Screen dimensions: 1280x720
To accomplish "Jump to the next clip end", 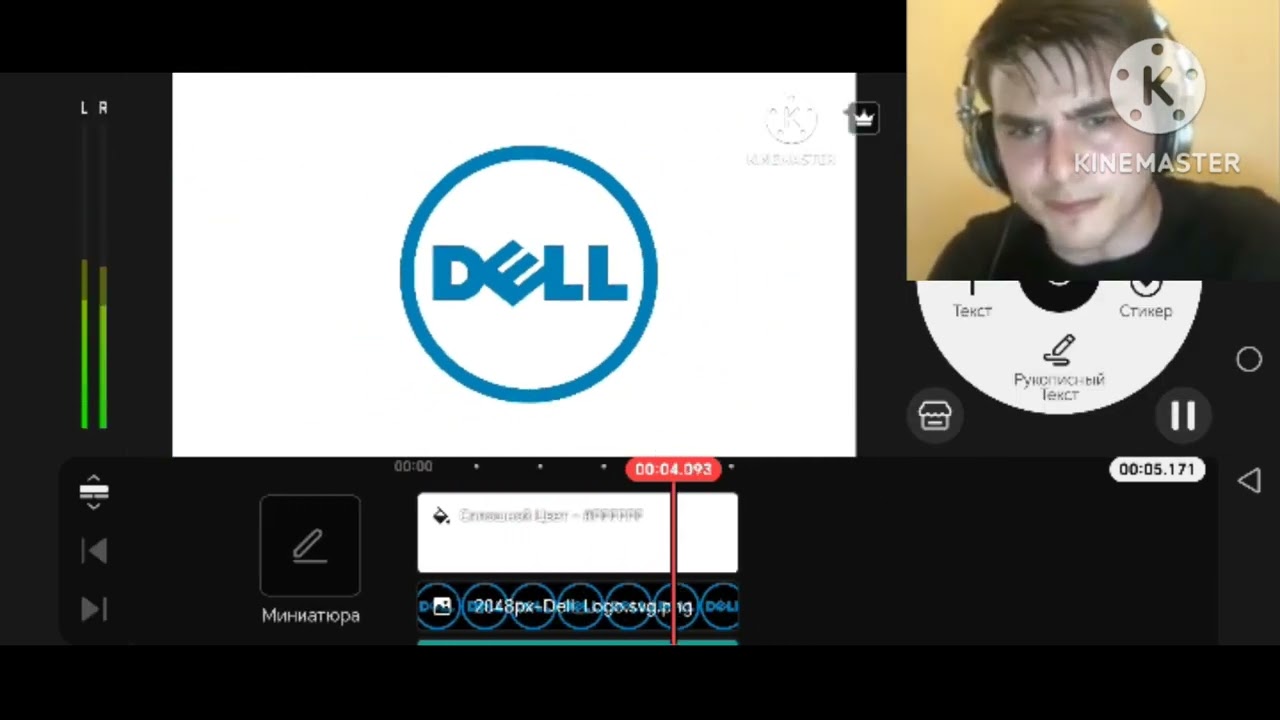I will click(x=94, y=609).
